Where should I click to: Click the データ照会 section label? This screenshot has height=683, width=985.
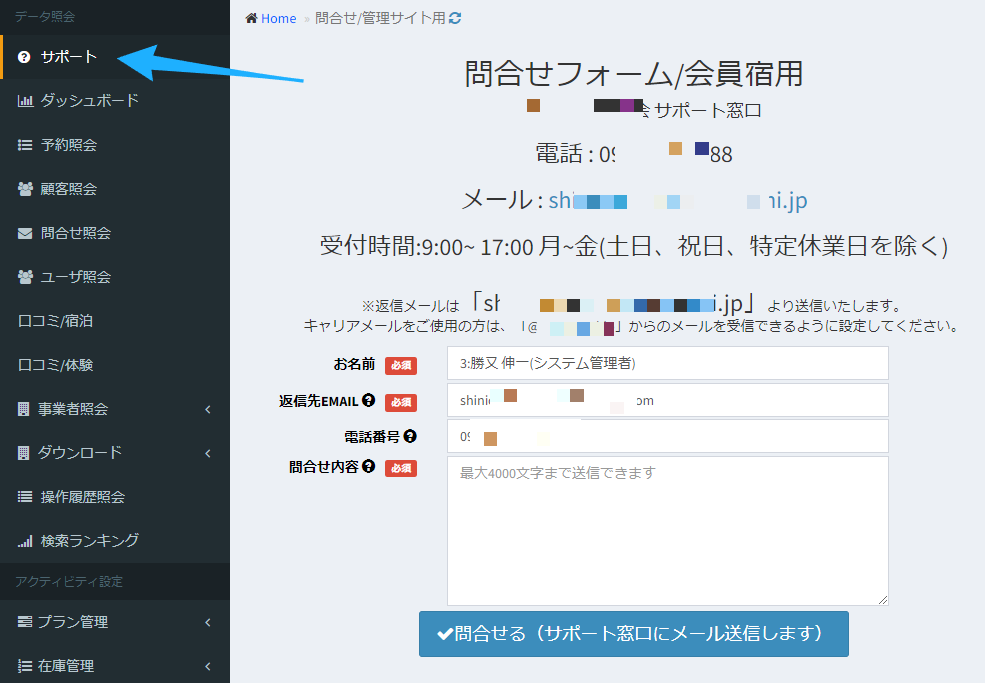click(45, 17)
